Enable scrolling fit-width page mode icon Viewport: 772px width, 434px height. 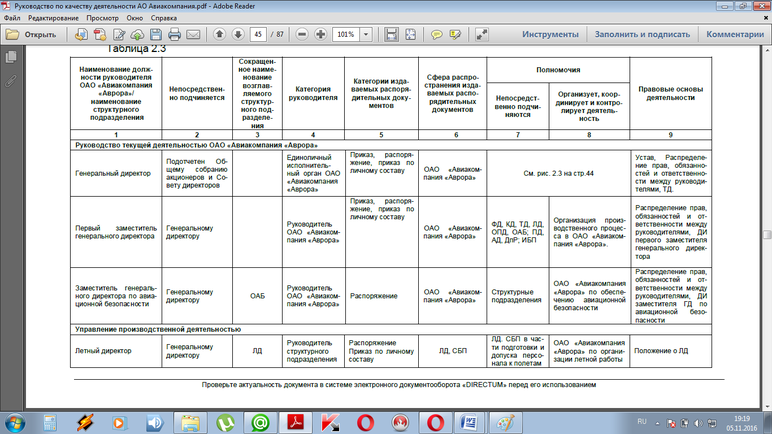point(391,34)
